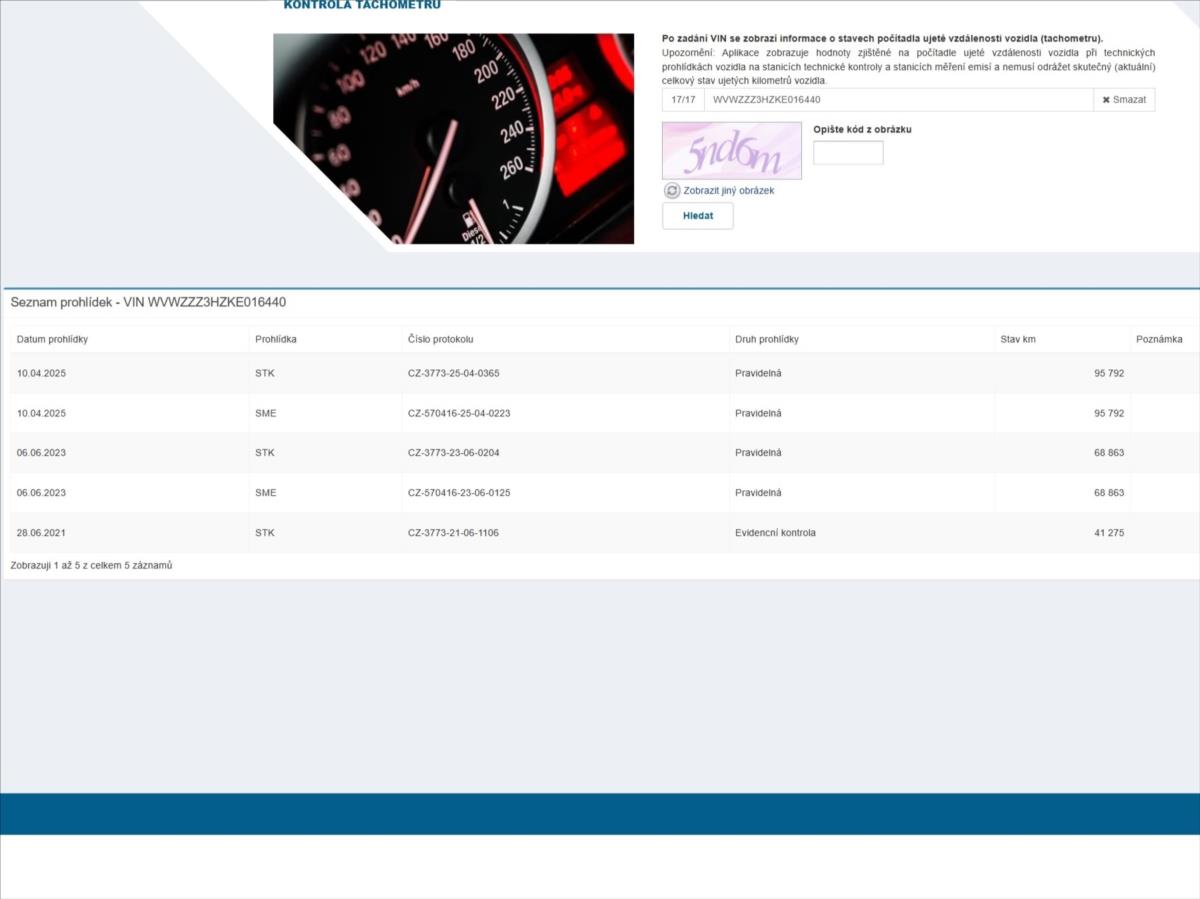Open the Zobrazit jiný obrázek link
Image resolution: width=1200 pixels, height=899 pixels.
pyautogui.click(x=728, y=190)
